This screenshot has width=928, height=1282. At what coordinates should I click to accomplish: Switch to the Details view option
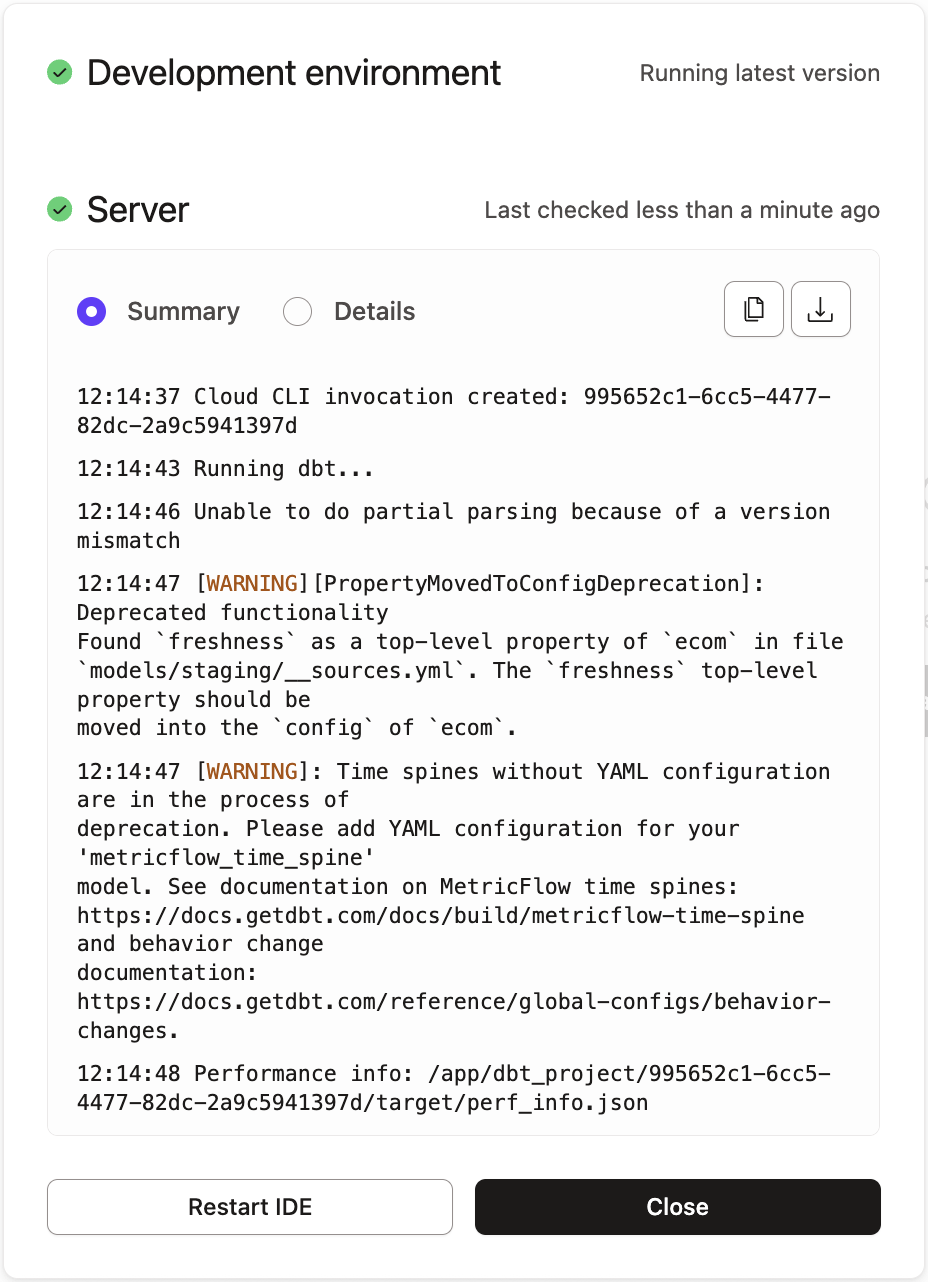pos(297,311)
